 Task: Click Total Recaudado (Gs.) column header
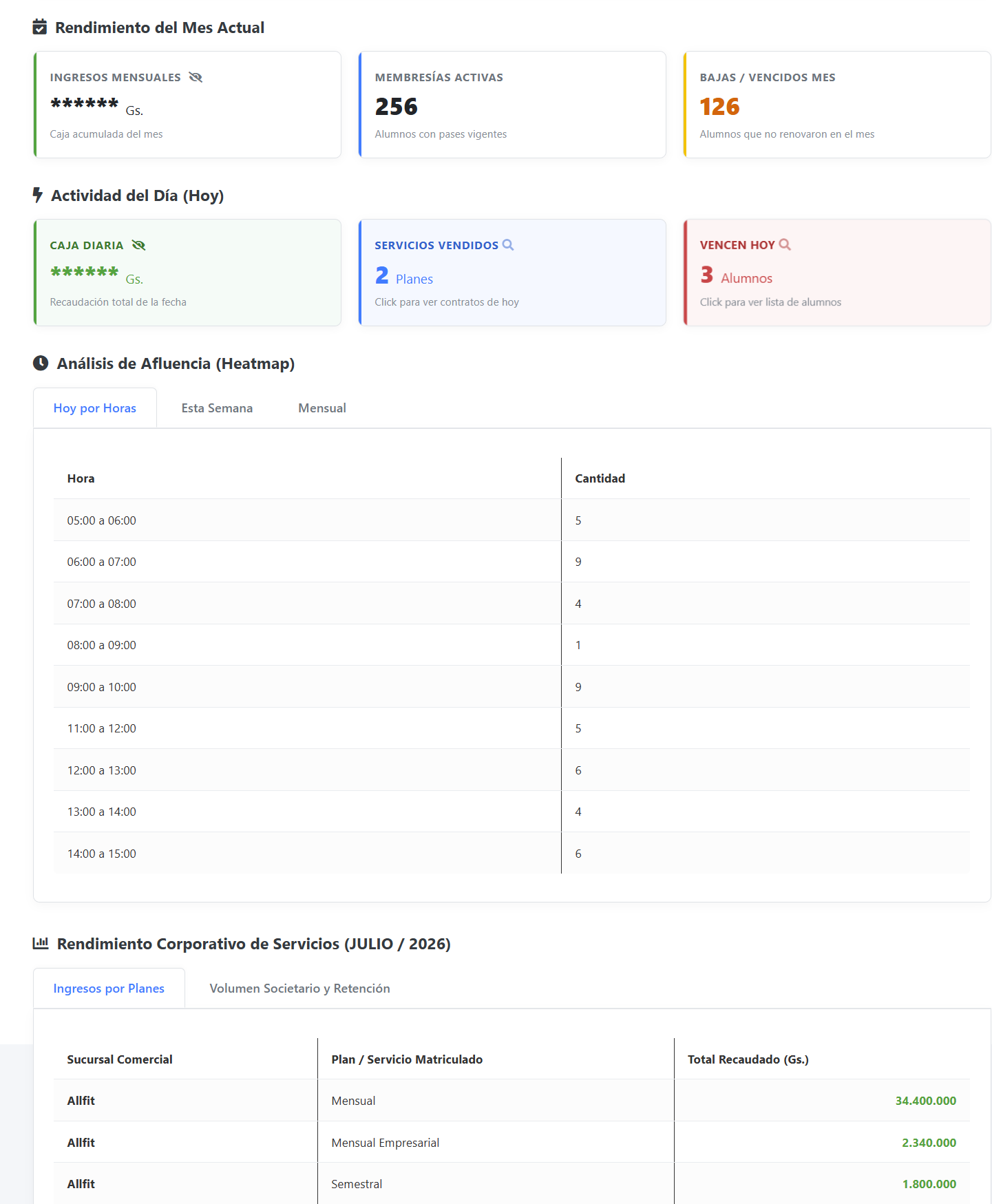click(x=822, y=1059)
